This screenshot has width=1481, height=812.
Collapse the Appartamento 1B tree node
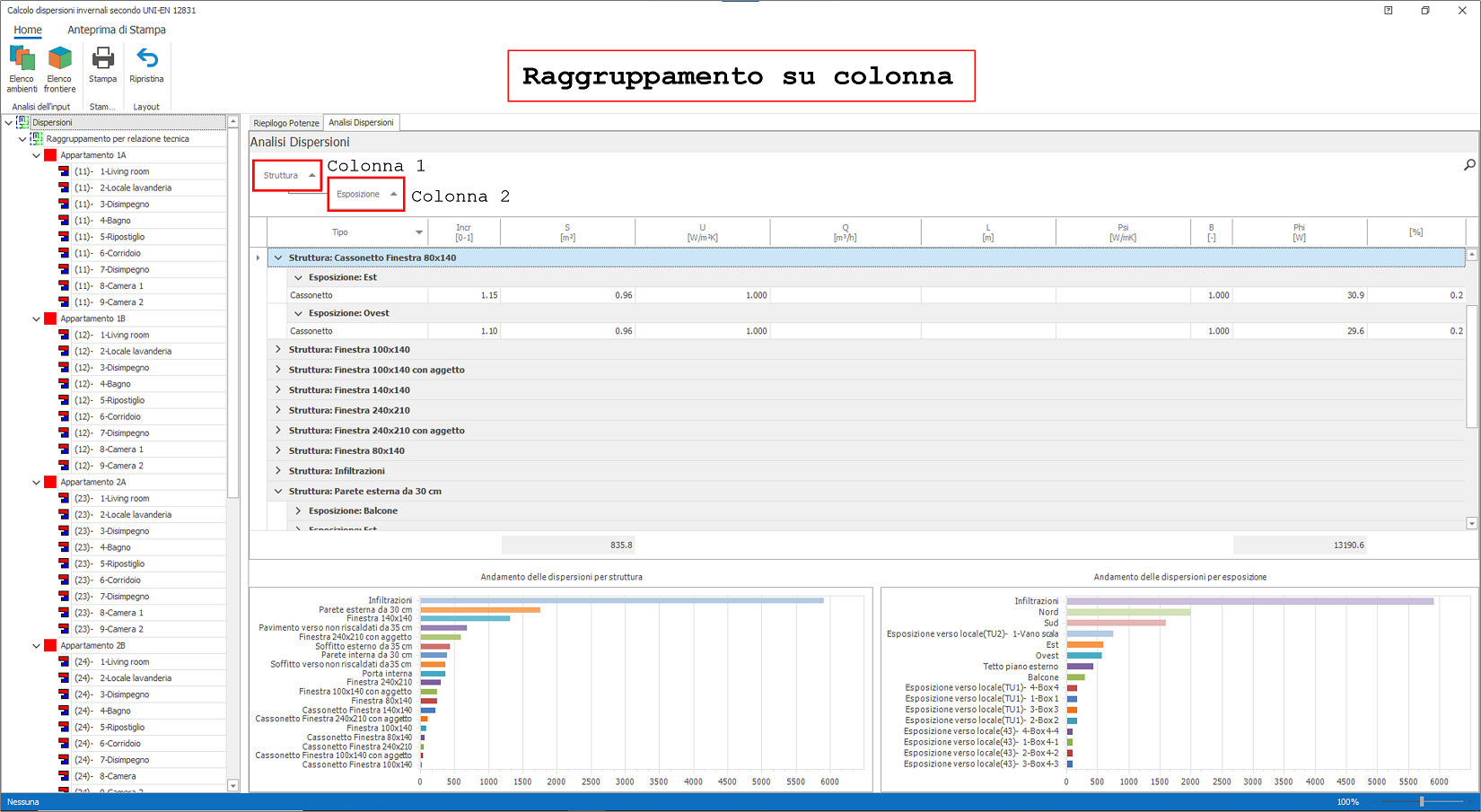click(x=36, y=319)
